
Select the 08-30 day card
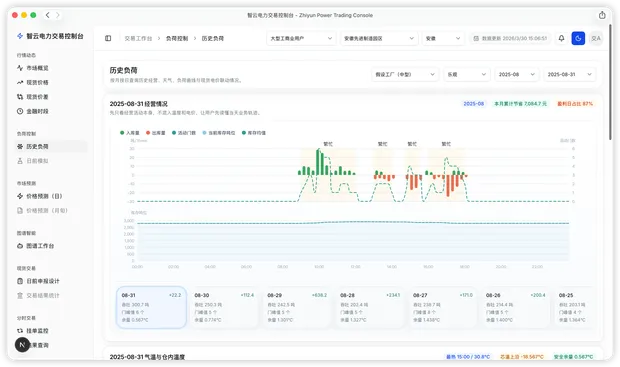click(x=224, y=307)
